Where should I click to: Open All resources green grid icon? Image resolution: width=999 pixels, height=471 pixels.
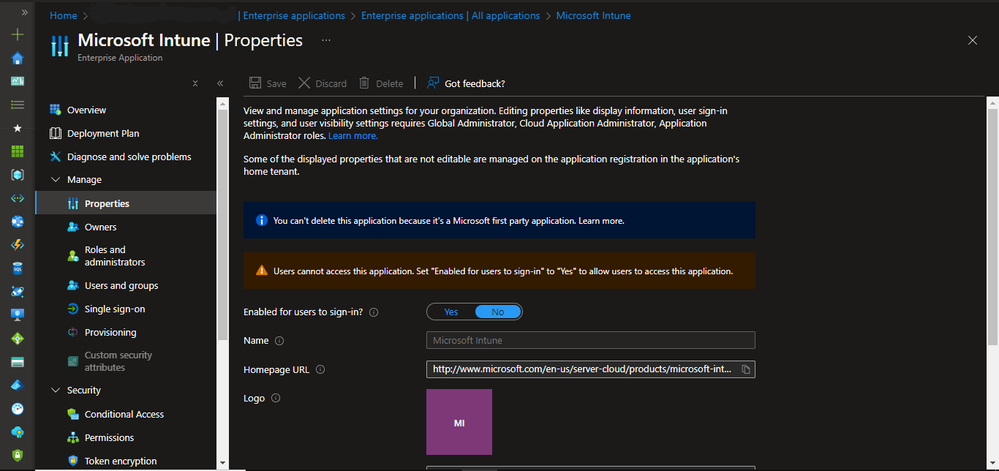coord(17,151)
